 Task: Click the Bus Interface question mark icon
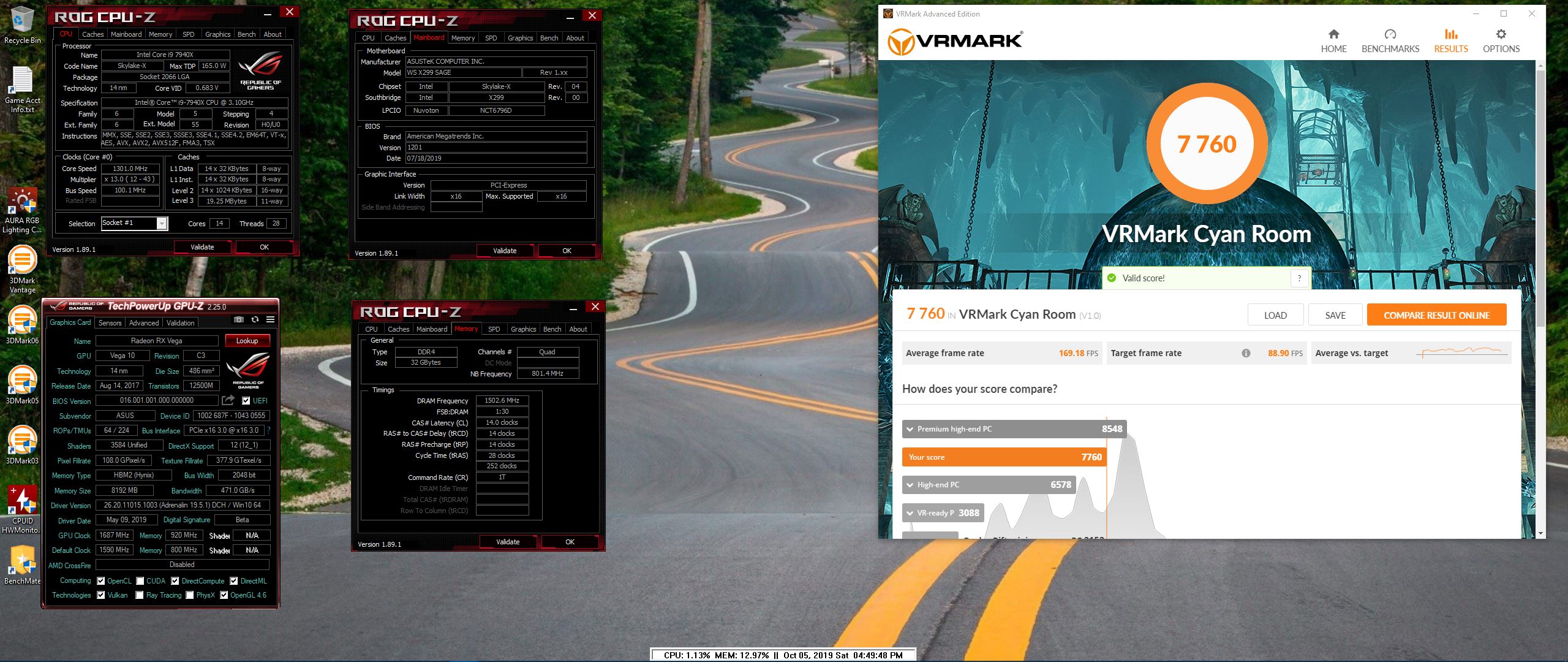pyautogui.click(x=269, y=430)
